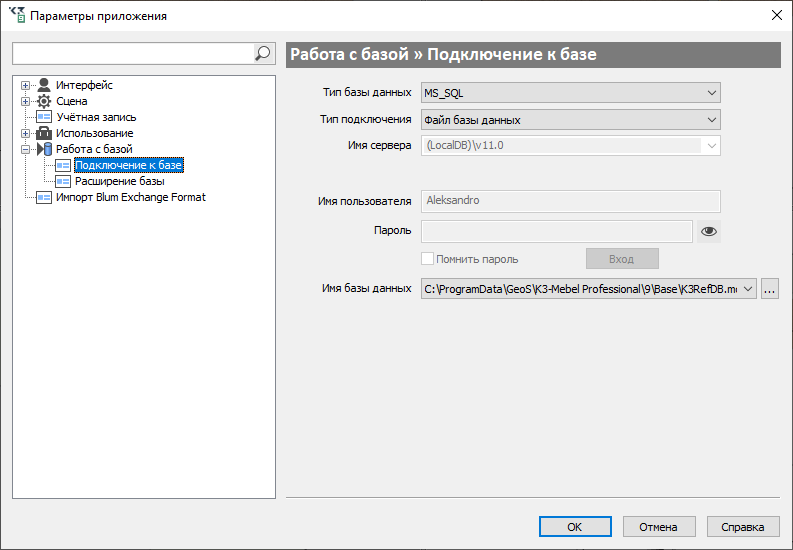
Task: Select Сцена in the tree
Action: [x=71, y=101]
